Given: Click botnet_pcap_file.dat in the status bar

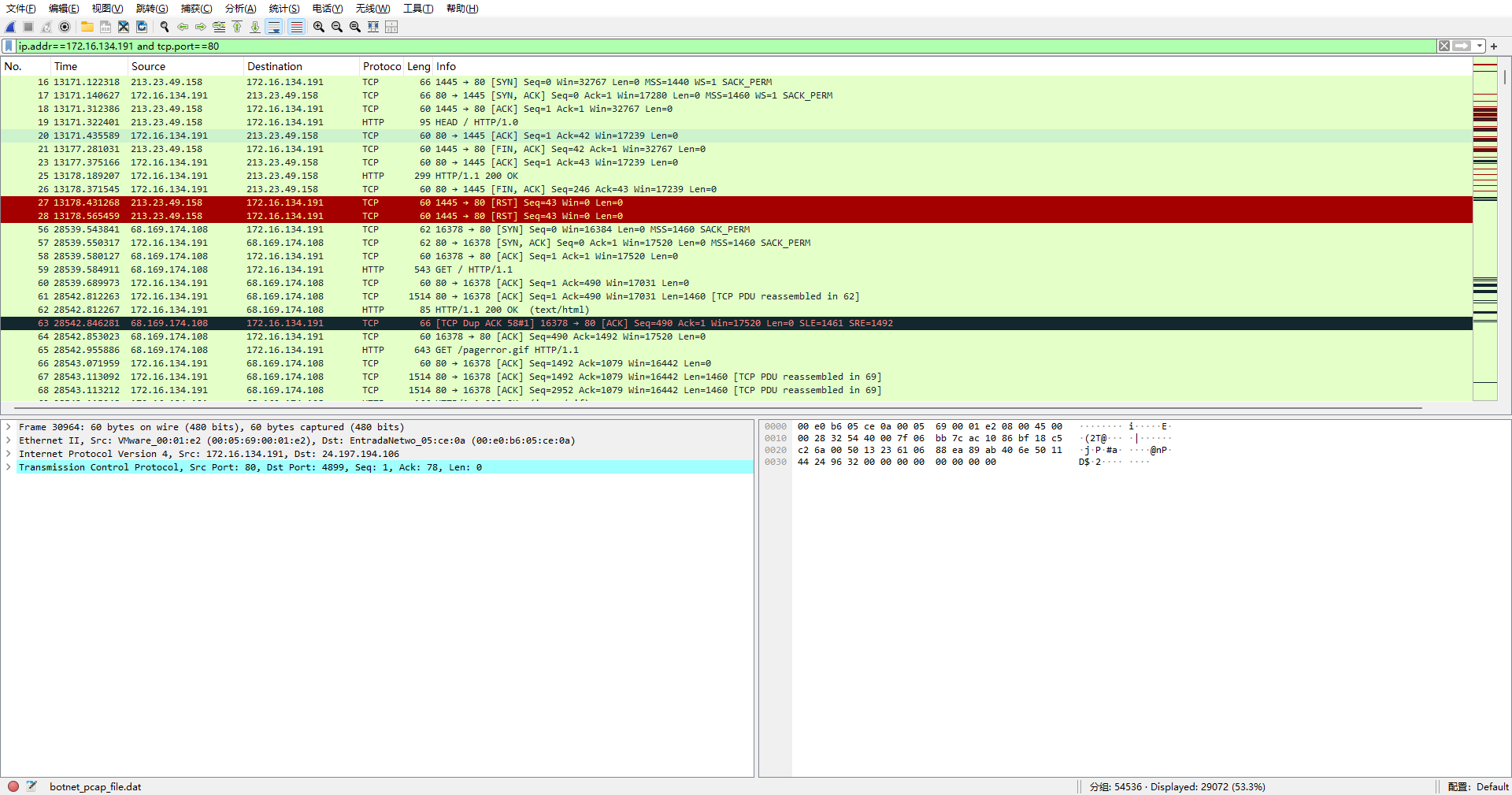Looking at the screenshot, I should 95,786.
